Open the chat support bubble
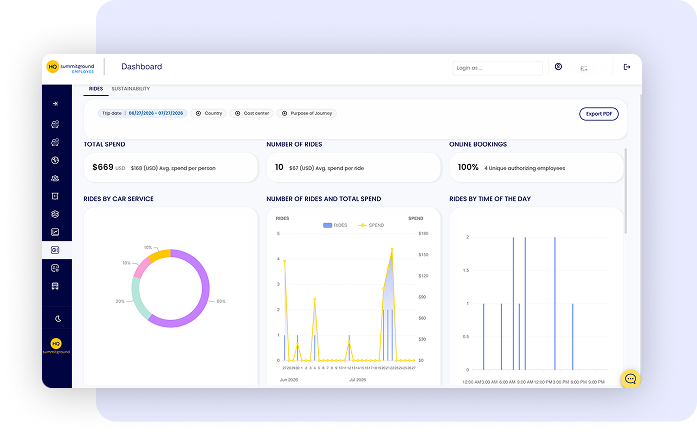 coord(630,379)
